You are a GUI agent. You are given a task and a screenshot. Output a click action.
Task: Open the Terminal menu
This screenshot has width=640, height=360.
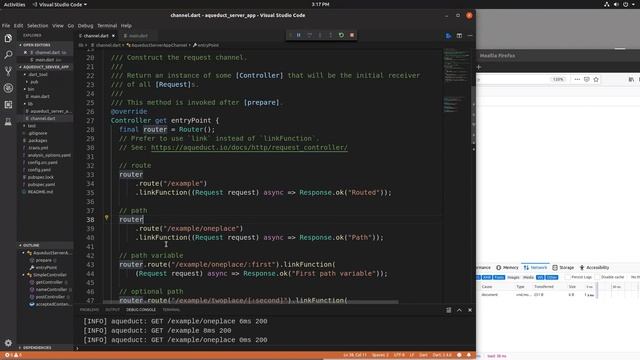coord(107,25)
